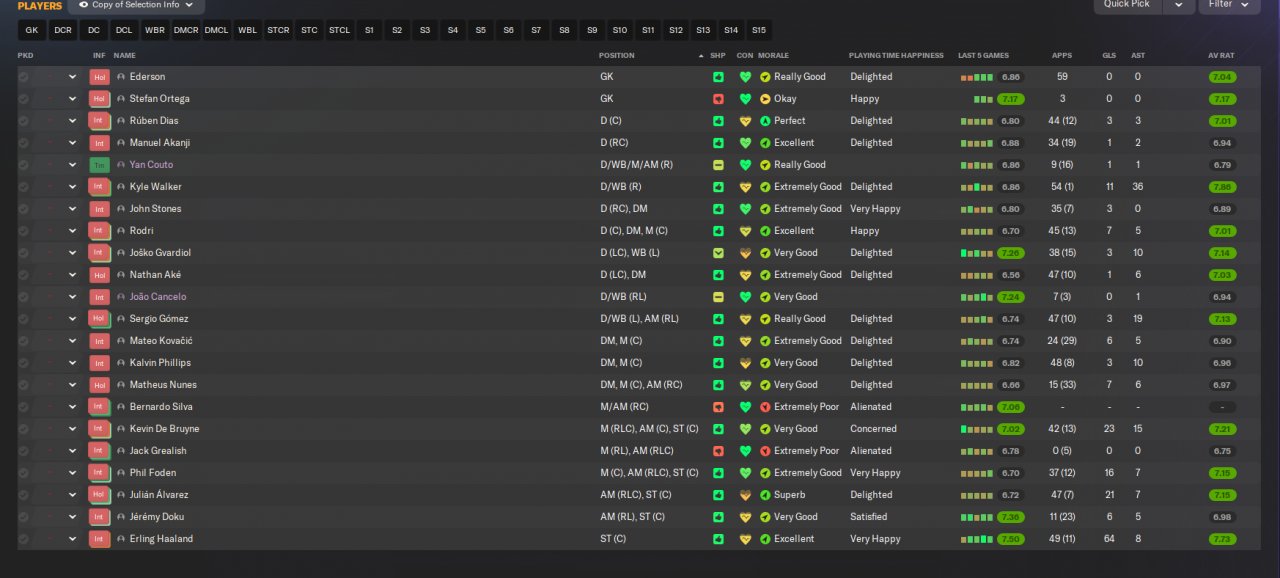Select the DMCL position slot
The height and width of the screenshot is (578, 1280).
216,31
